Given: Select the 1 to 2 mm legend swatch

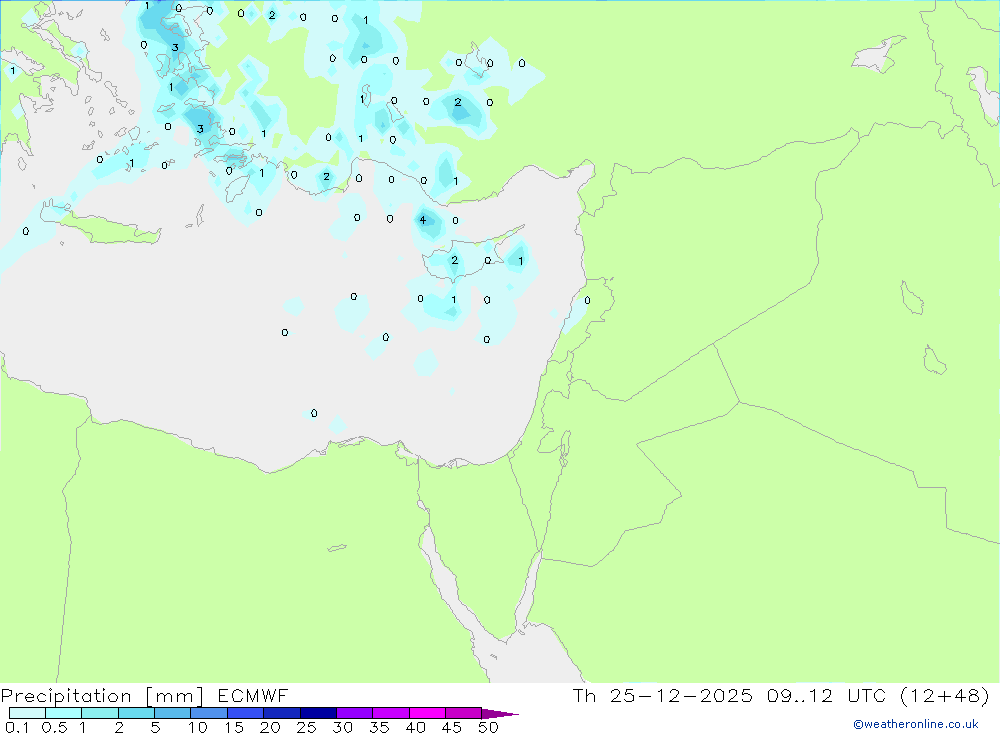Looking at the screenshot, I should 99,713.
